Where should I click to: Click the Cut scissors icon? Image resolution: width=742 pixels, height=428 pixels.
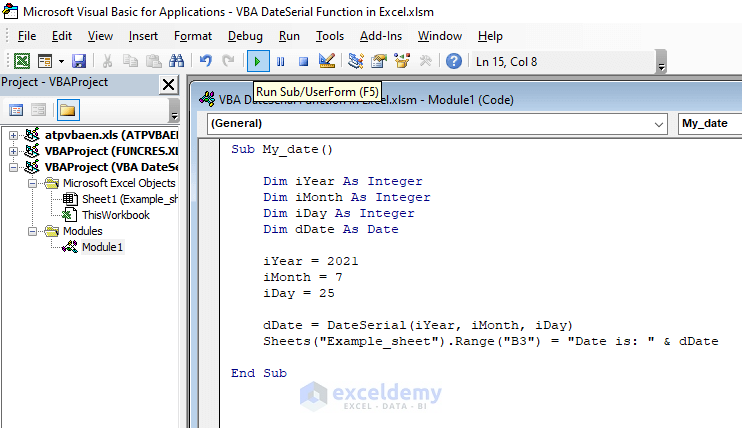107,61
